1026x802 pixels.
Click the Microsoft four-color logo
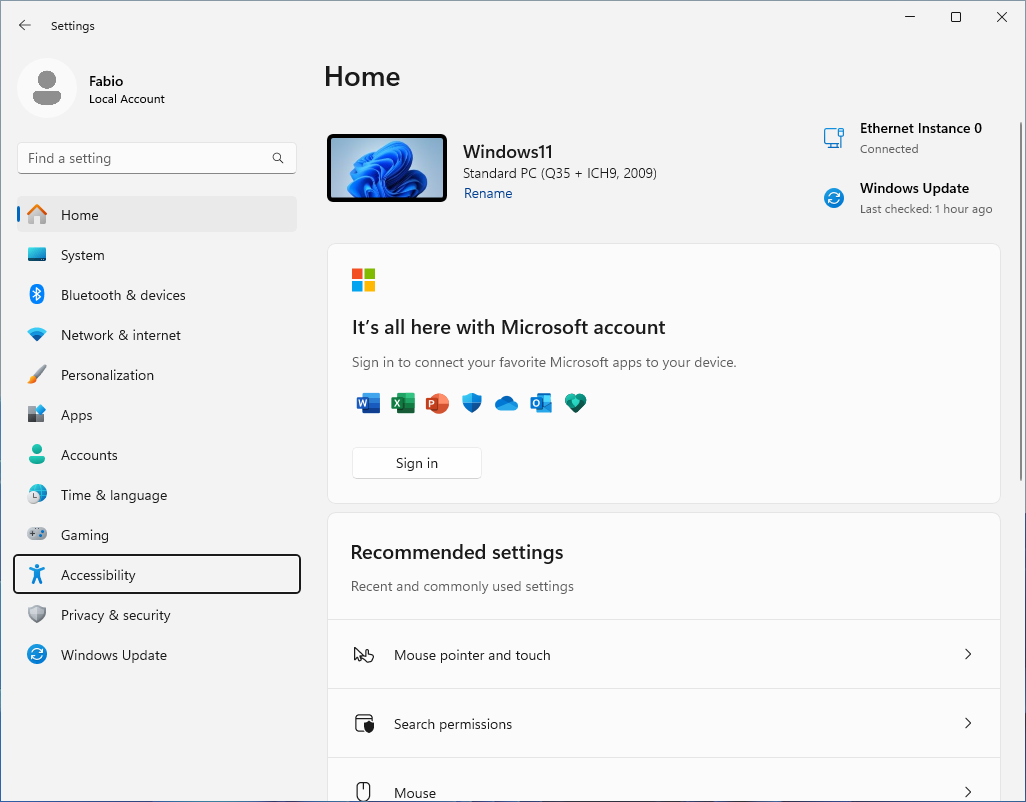[363, 280]
